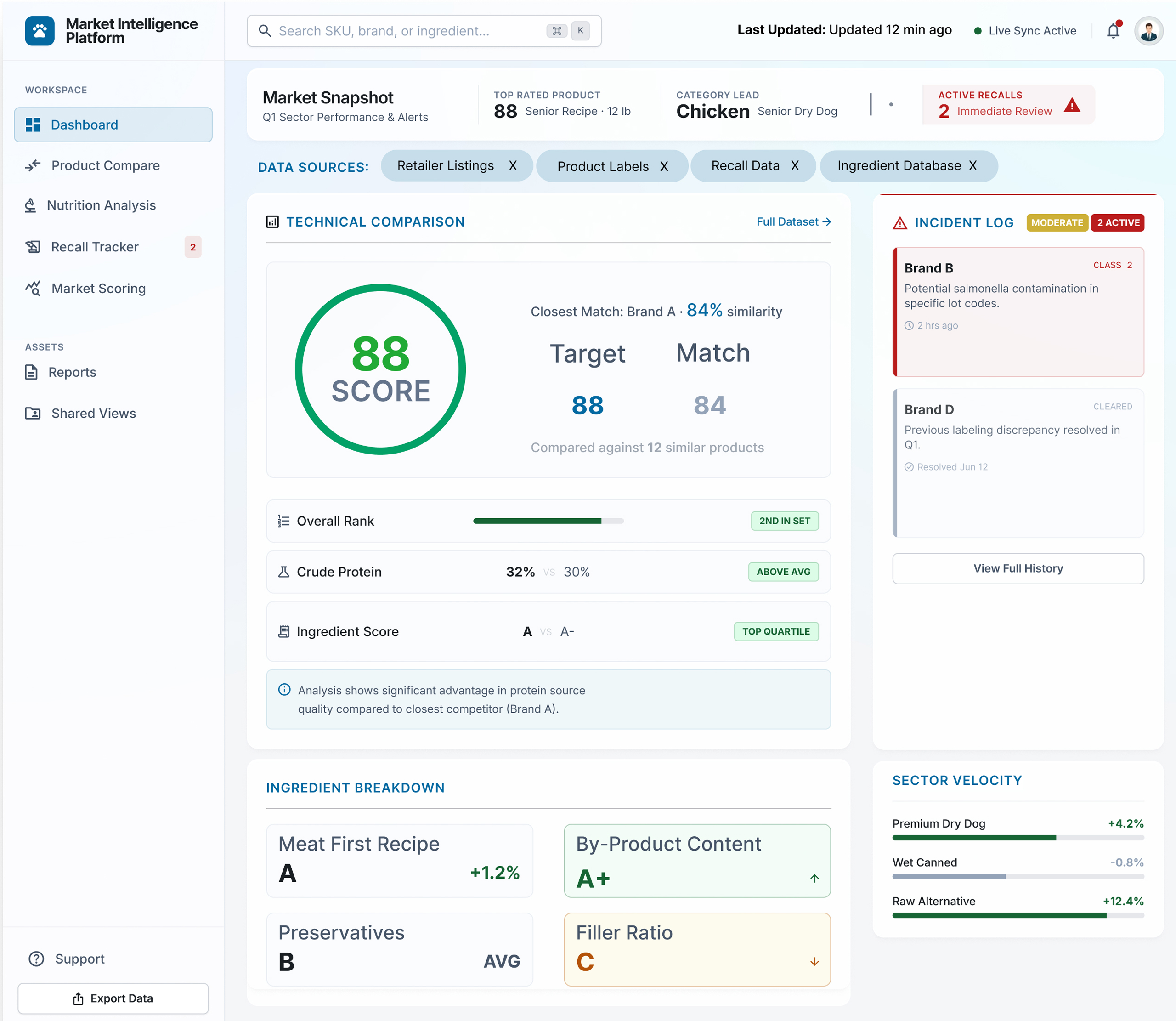Remove the Product Labels data source

(664, 166)
